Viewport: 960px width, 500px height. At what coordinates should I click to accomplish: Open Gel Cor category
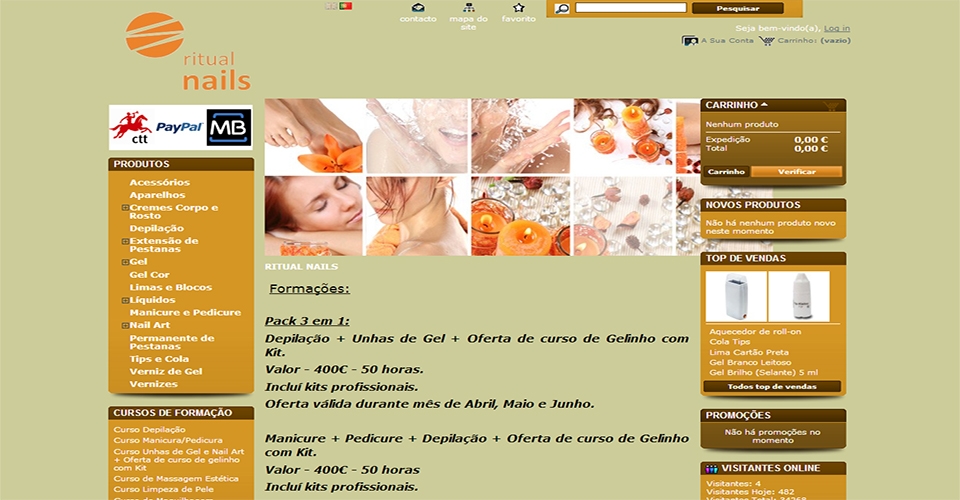[149, 275]
